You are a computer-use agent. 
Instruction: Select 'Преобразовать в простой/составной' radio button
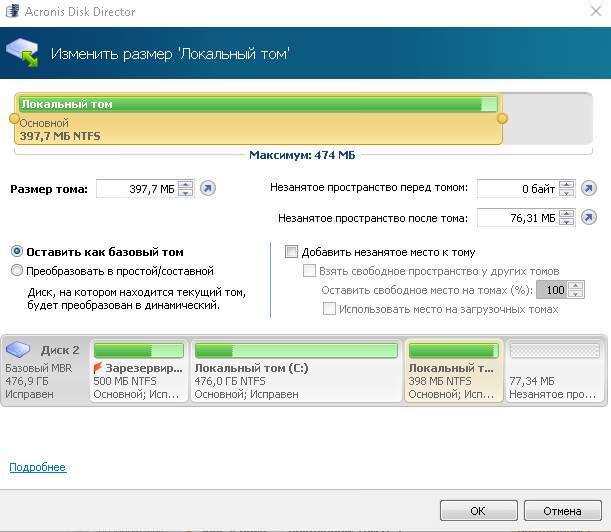point(17,270)
